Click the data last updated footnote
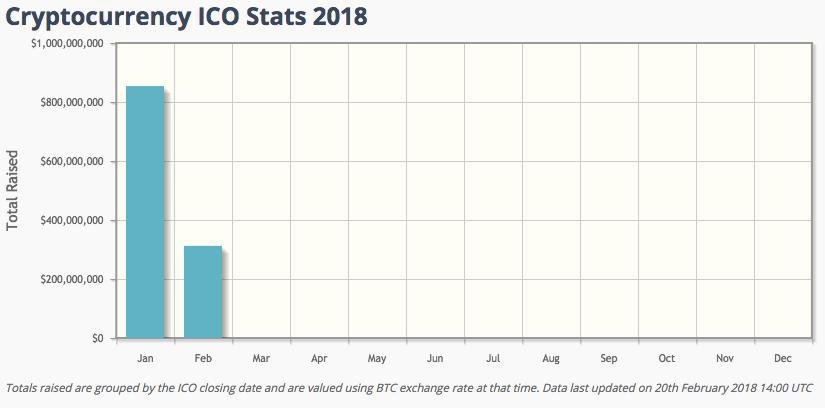The height and width of the screenshot is (408, 825). click(410, 388)
